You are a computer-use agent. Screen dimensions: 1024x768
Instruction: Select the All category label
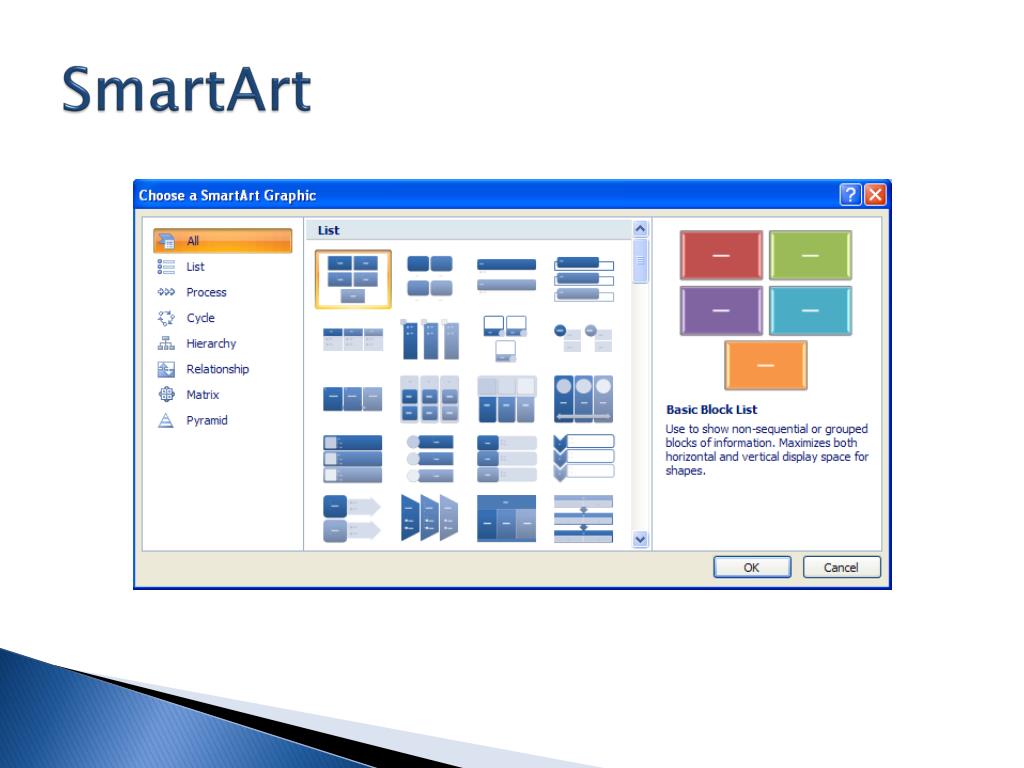[x=193, y=240]
